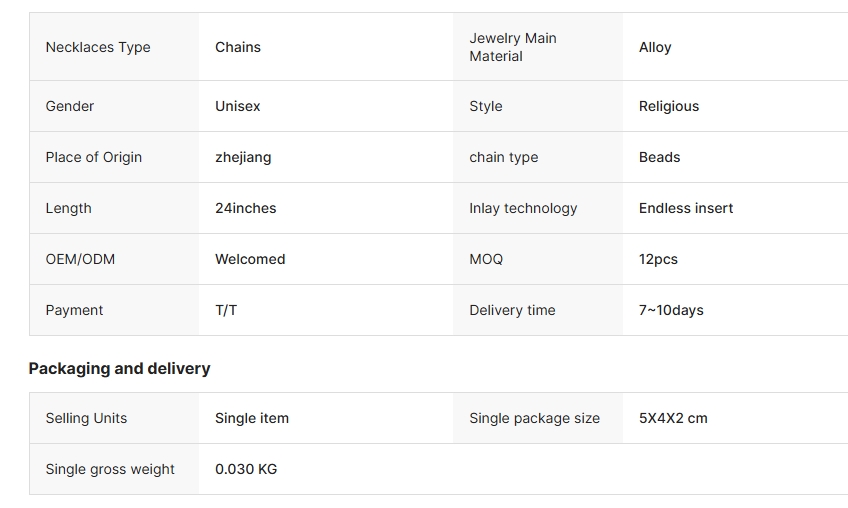Select the 7~10days delivery time value
Screen dimensions: 848x508
tap(671, 310)
